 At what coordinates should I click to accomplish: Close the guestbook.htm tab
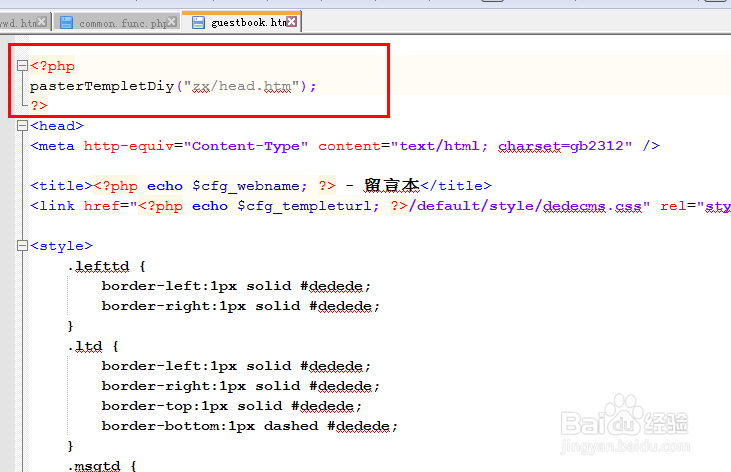tap(292, 21)
